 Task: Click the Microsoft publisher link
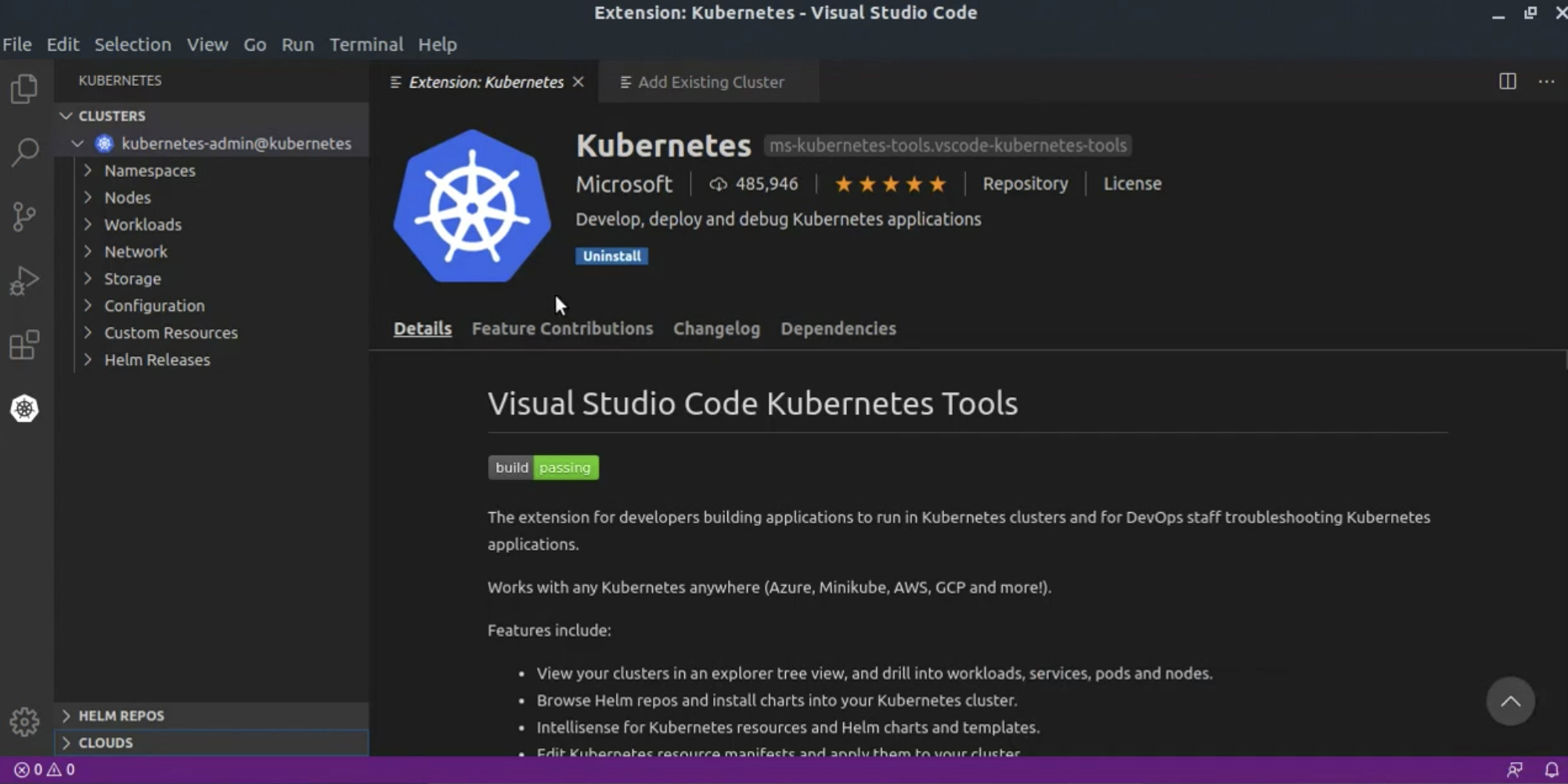pos(624,184)
